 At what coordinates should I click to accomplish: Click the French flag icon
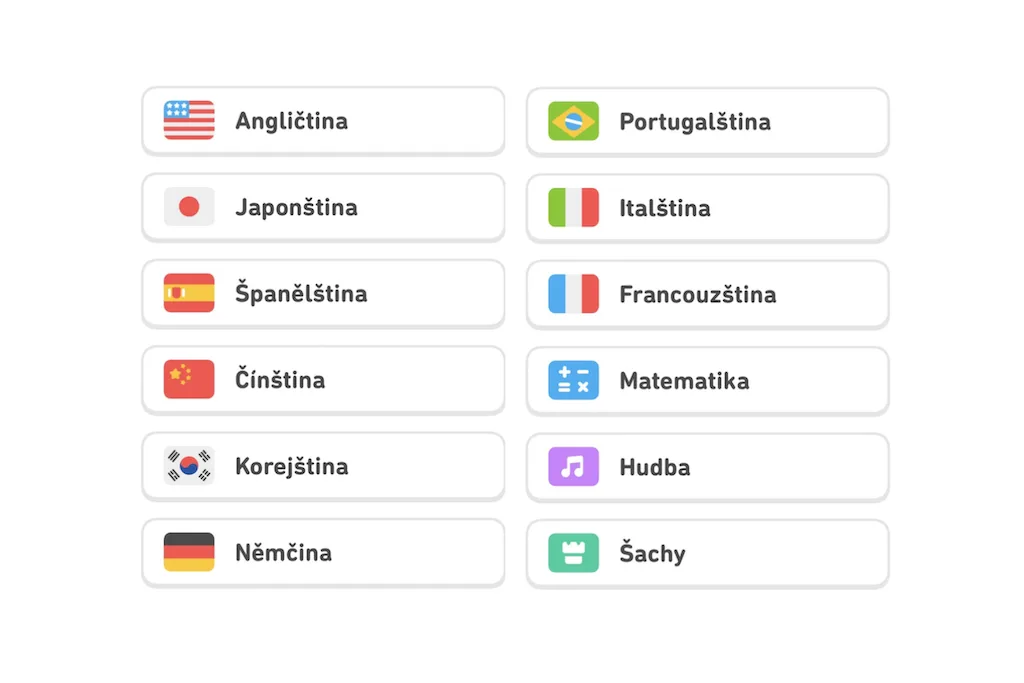click(572, 293)
